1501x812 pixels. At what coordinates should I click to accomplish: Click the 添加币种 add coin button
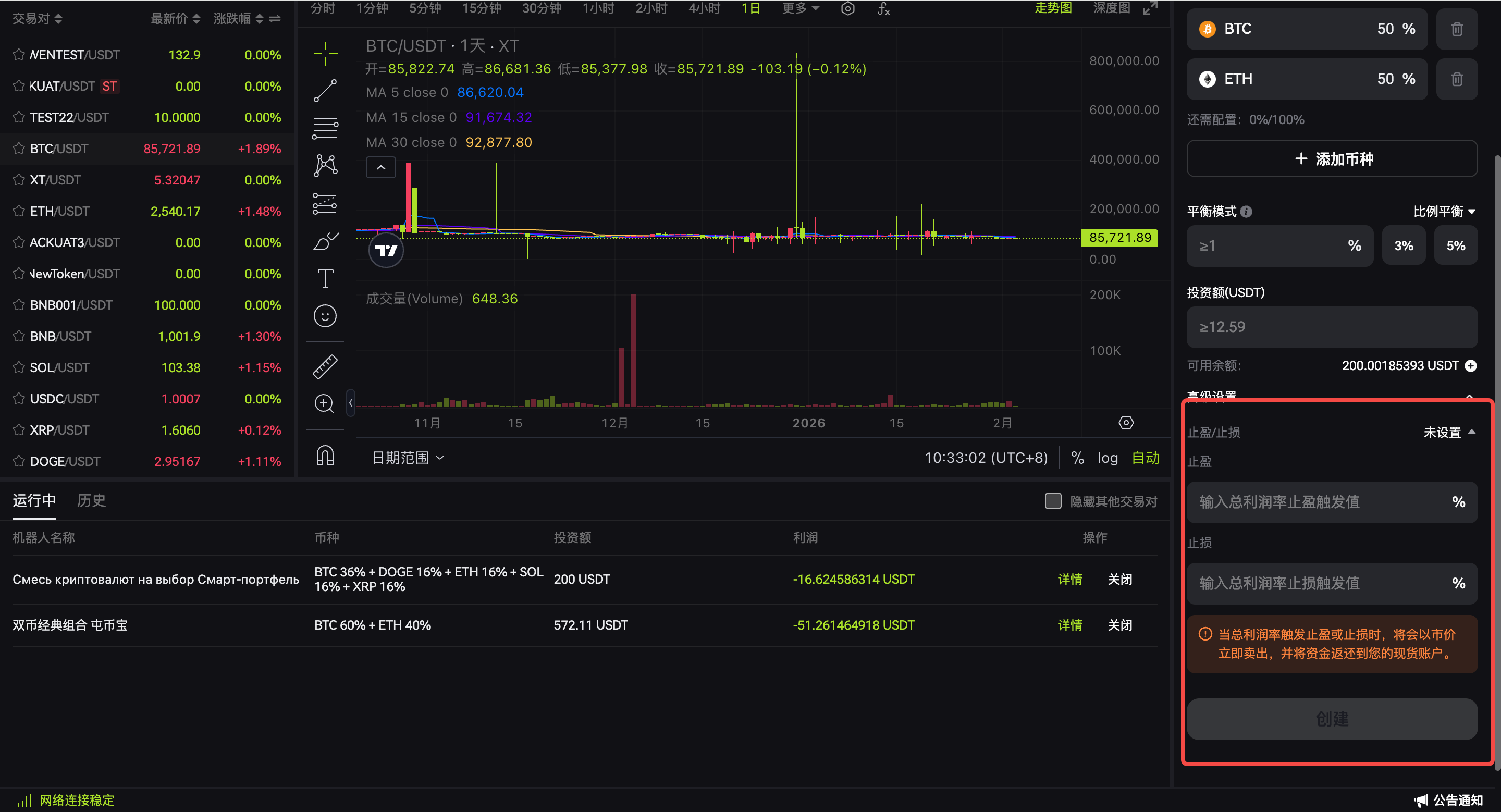pos(1332,159)
